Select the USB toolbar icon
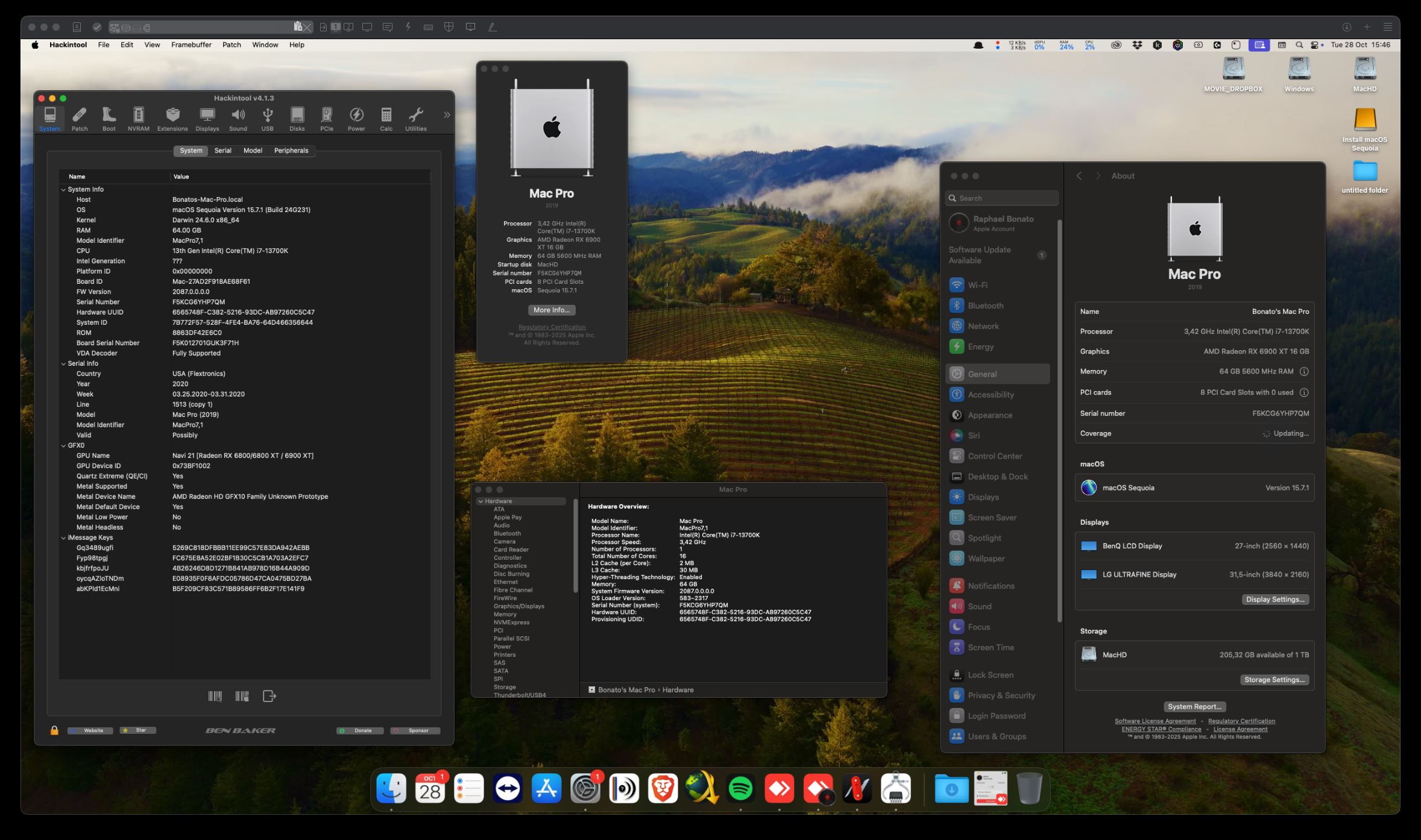Screen dimensions: 1421x840 pos(267,119)
